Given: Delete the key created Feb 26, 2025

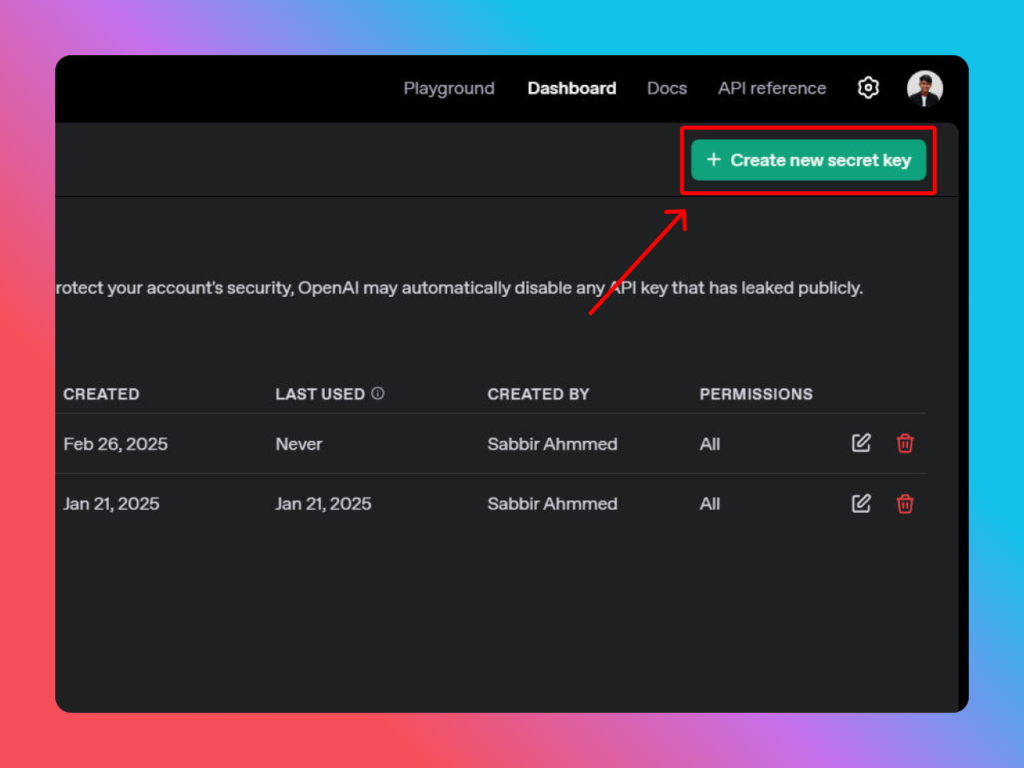Looking at the screenshot, I should [x=905, y=443].
